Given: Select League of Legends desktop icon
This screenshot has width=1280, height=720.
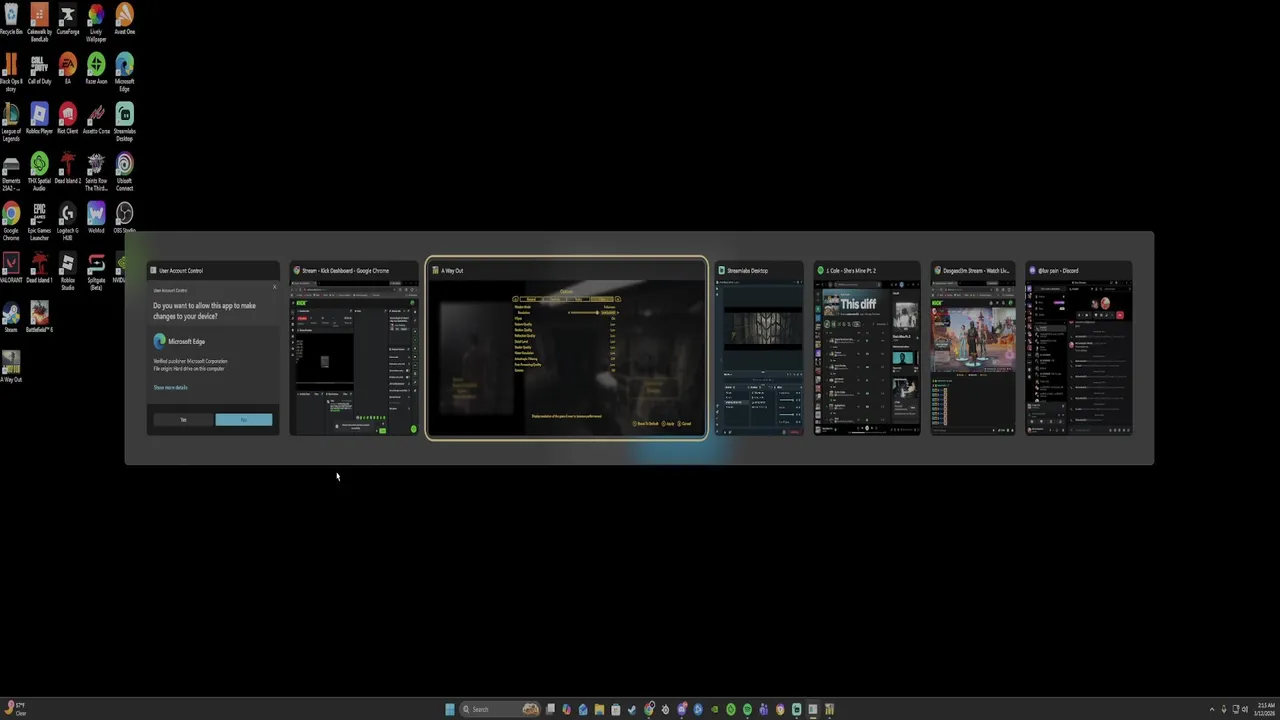Looking at the screenshot, I should (x=11, y=122).
